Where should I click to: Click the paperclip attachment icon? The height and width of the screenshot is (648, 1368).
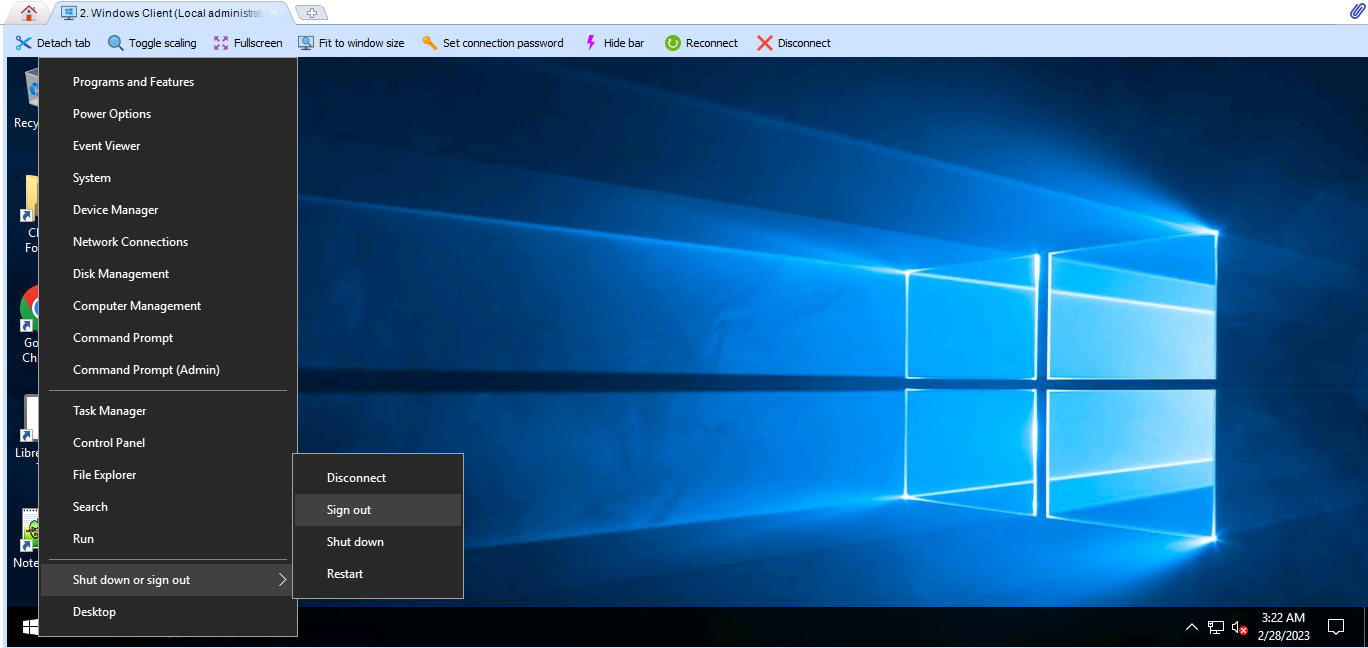pyautogui.click(x=1356, y=12)
